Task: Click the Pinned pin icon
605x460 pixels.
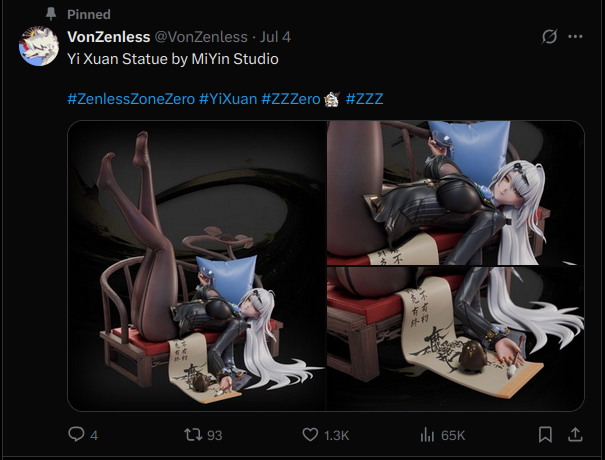Action: 51,14
